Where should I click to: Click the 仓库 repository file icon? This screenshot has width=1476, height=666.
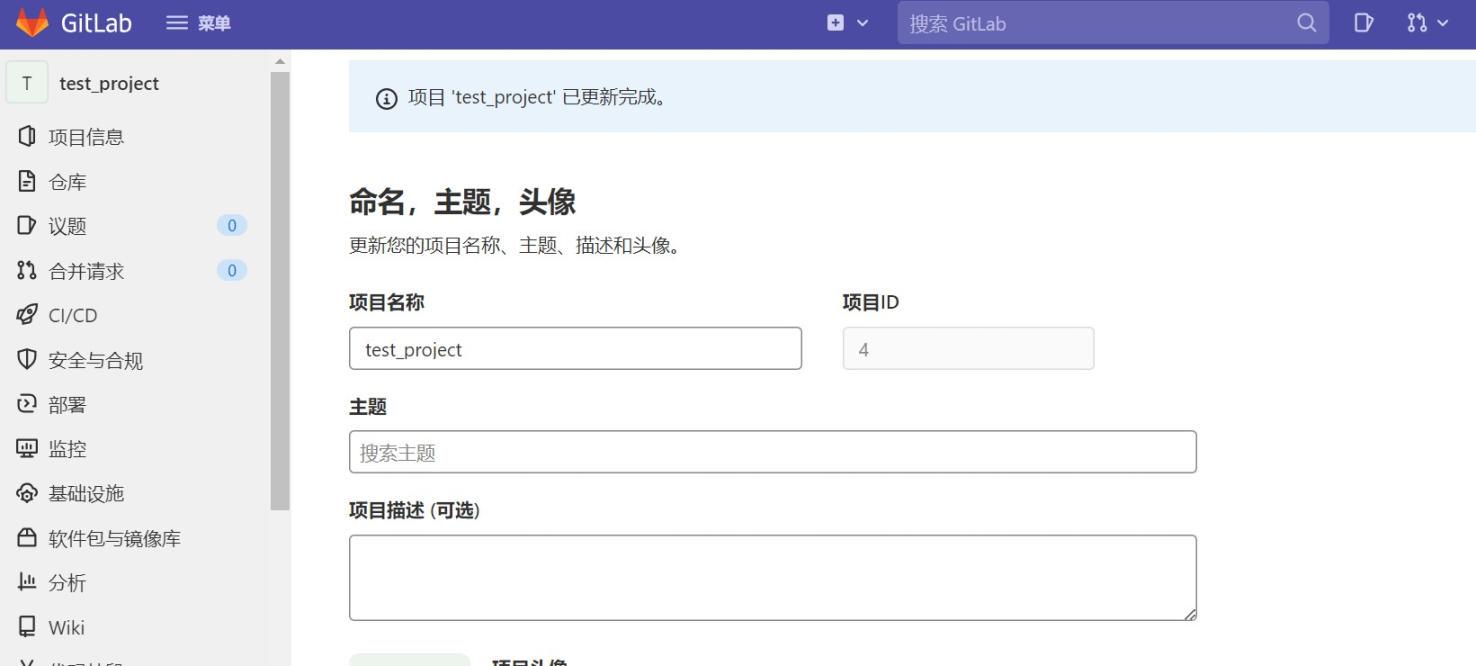[27, 181]
